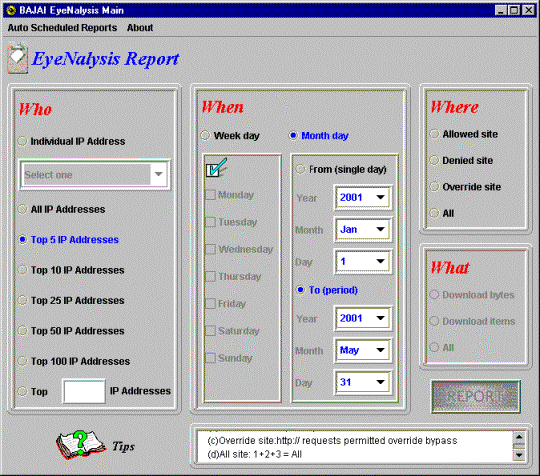
Task: Expand the To Month May dropdown
Action: coord(363,350)
